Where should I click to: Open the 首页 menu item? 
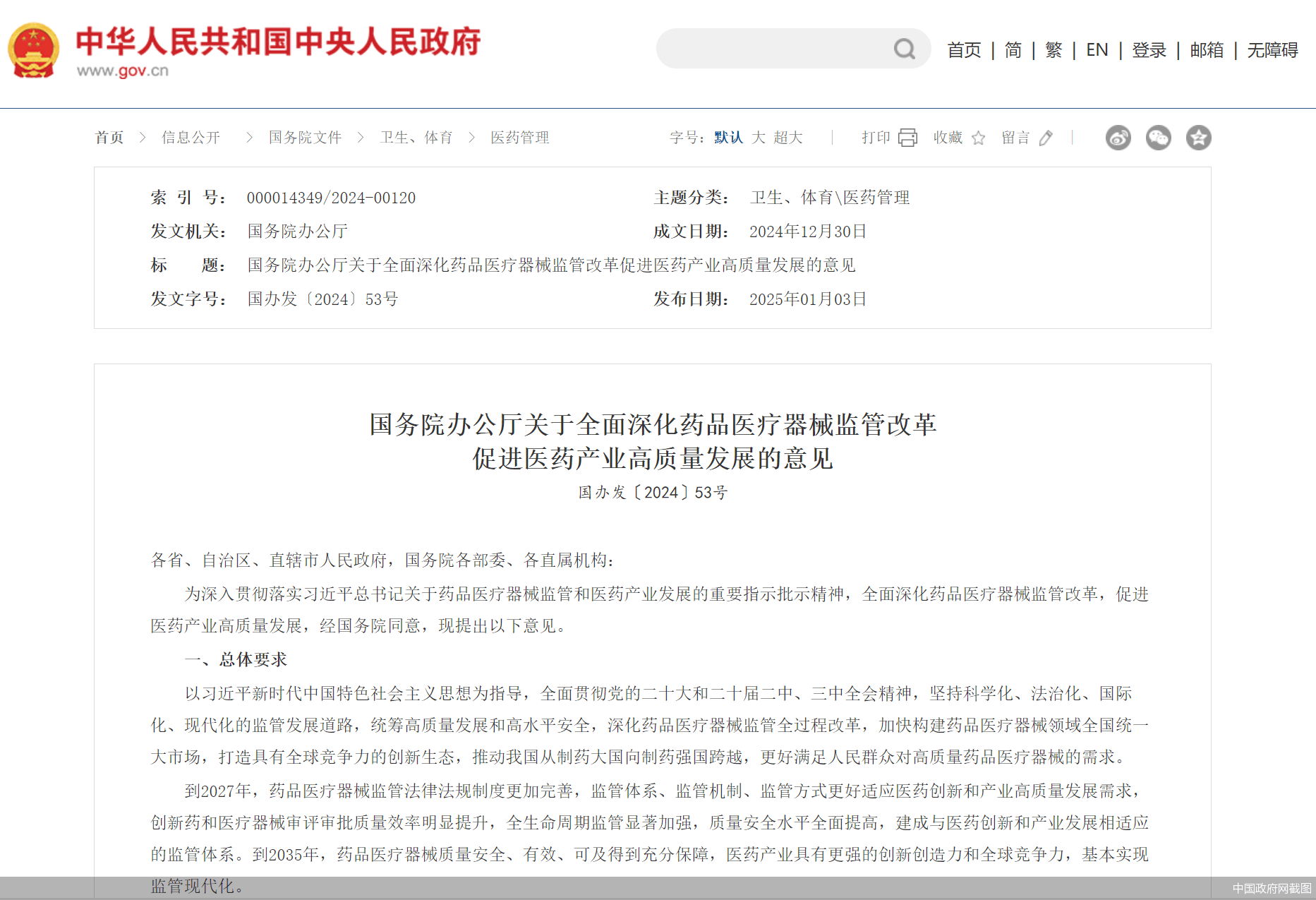[964, 49]
